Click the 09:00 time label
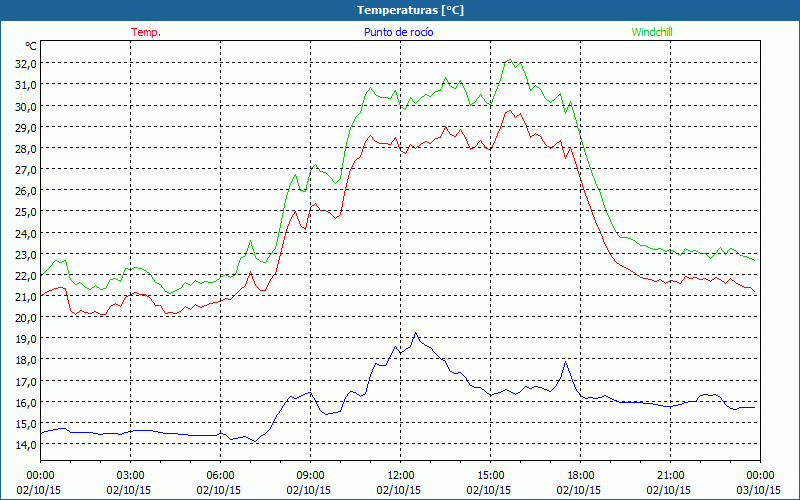800x500 pixels. pos(310,476)
